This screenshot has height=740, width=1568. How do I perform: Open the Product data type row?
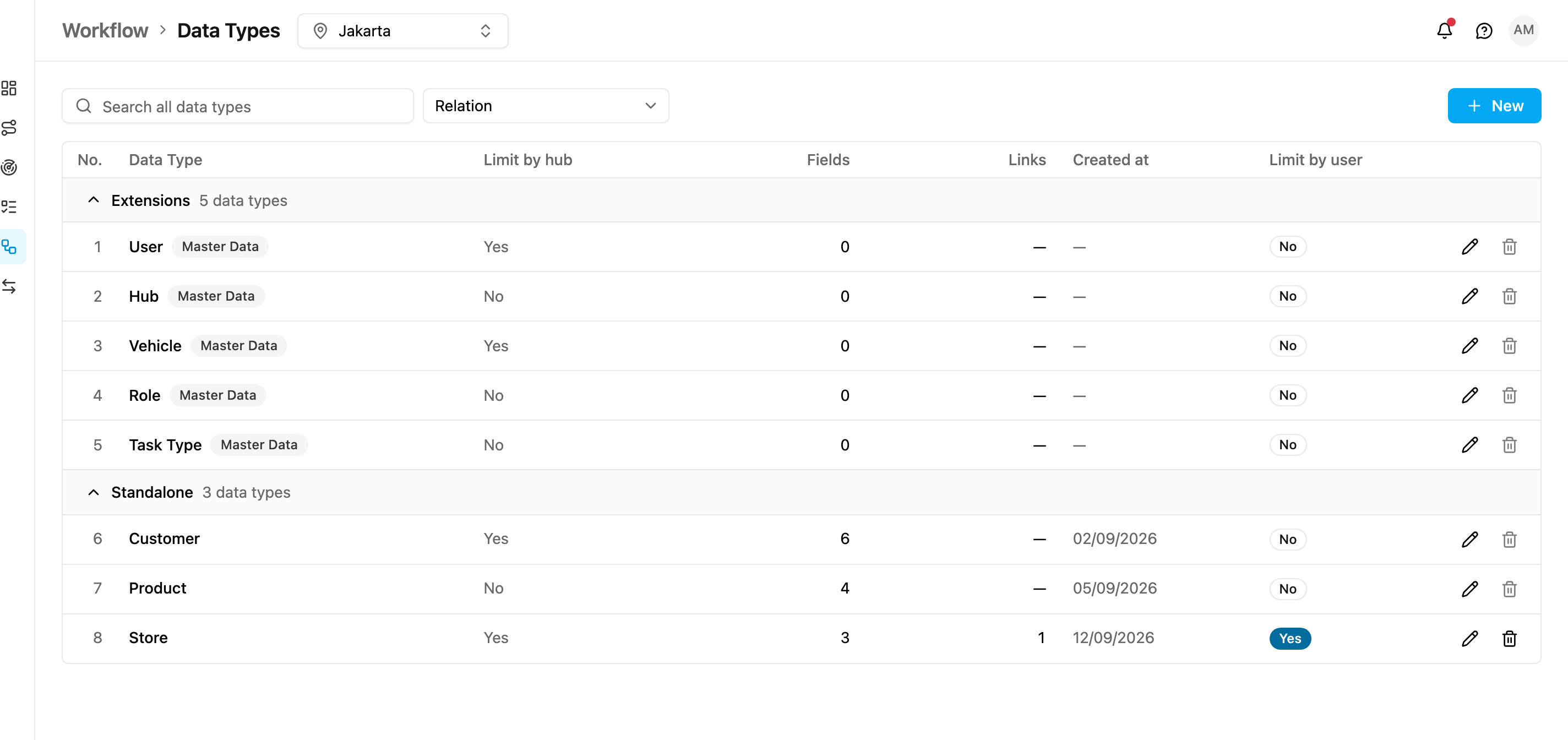tap(801, 589)
